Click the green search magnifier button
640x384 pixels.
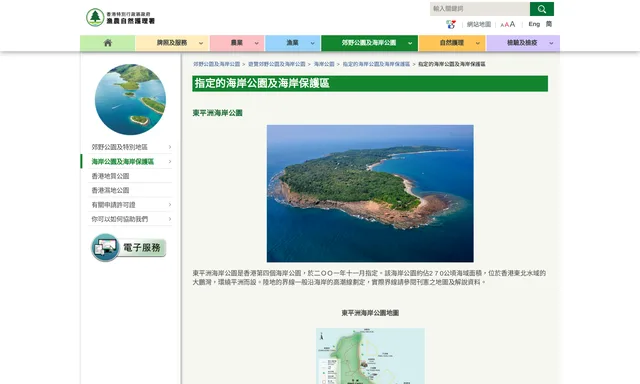[542, 9]
